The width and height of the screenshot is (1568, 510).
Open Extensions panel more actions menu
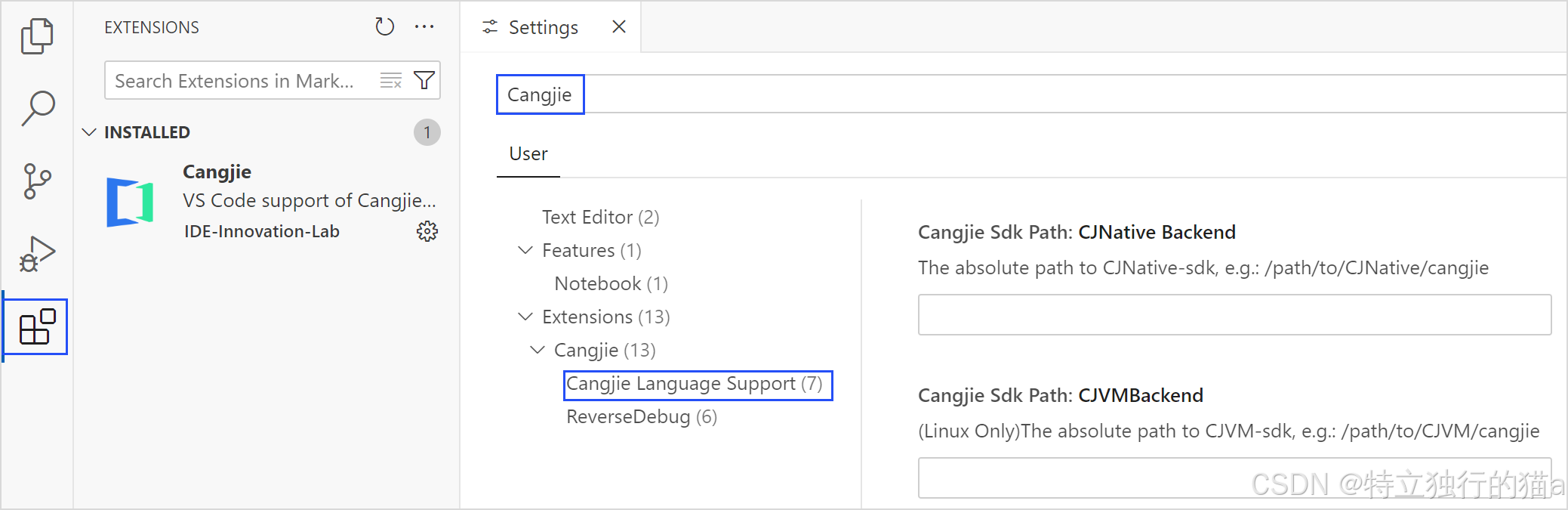pos(424,27)
